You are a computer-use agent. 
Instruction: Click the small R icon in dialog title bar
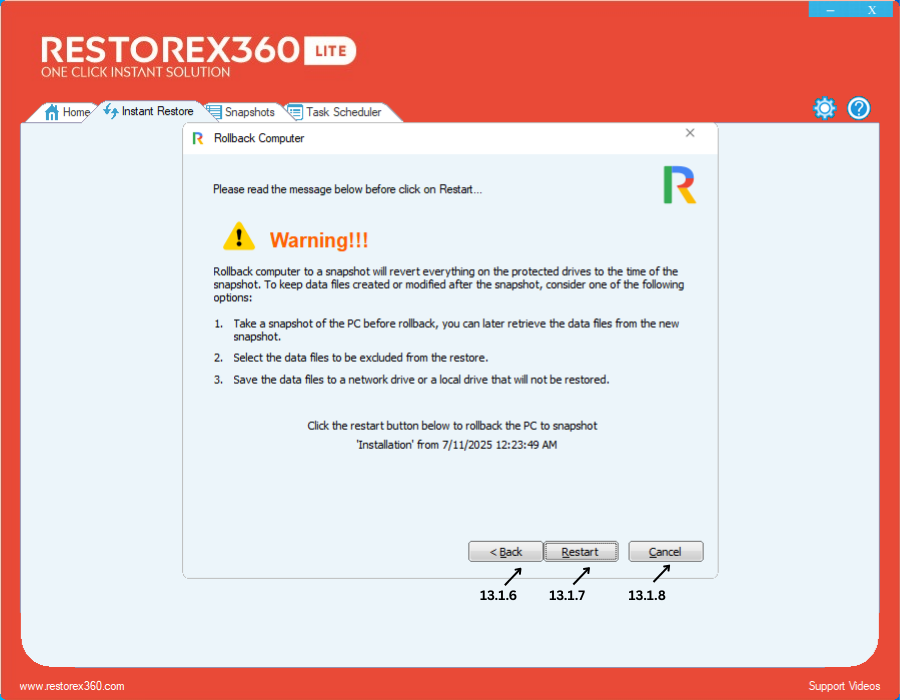pyautogui.click(x=198, y=138)
